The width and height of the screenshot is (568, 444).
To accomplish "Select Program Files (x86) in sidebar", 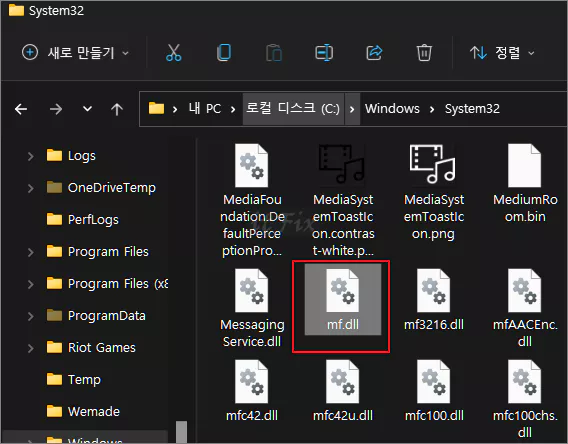I will pyautogui.click(x=108, y=284).
